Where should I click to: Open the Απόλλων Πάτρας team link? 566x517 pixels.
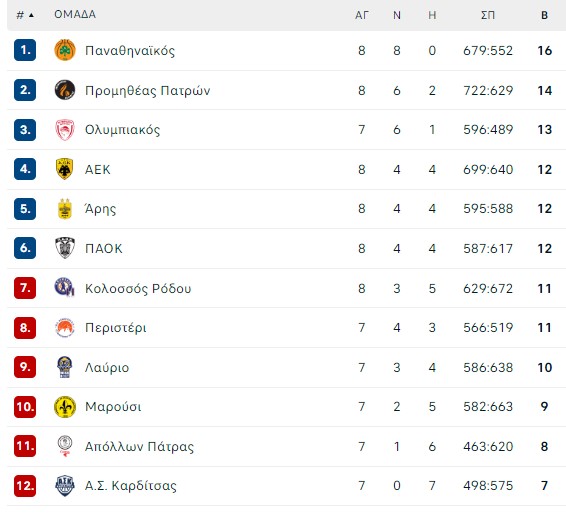click(x=139, y=447)
